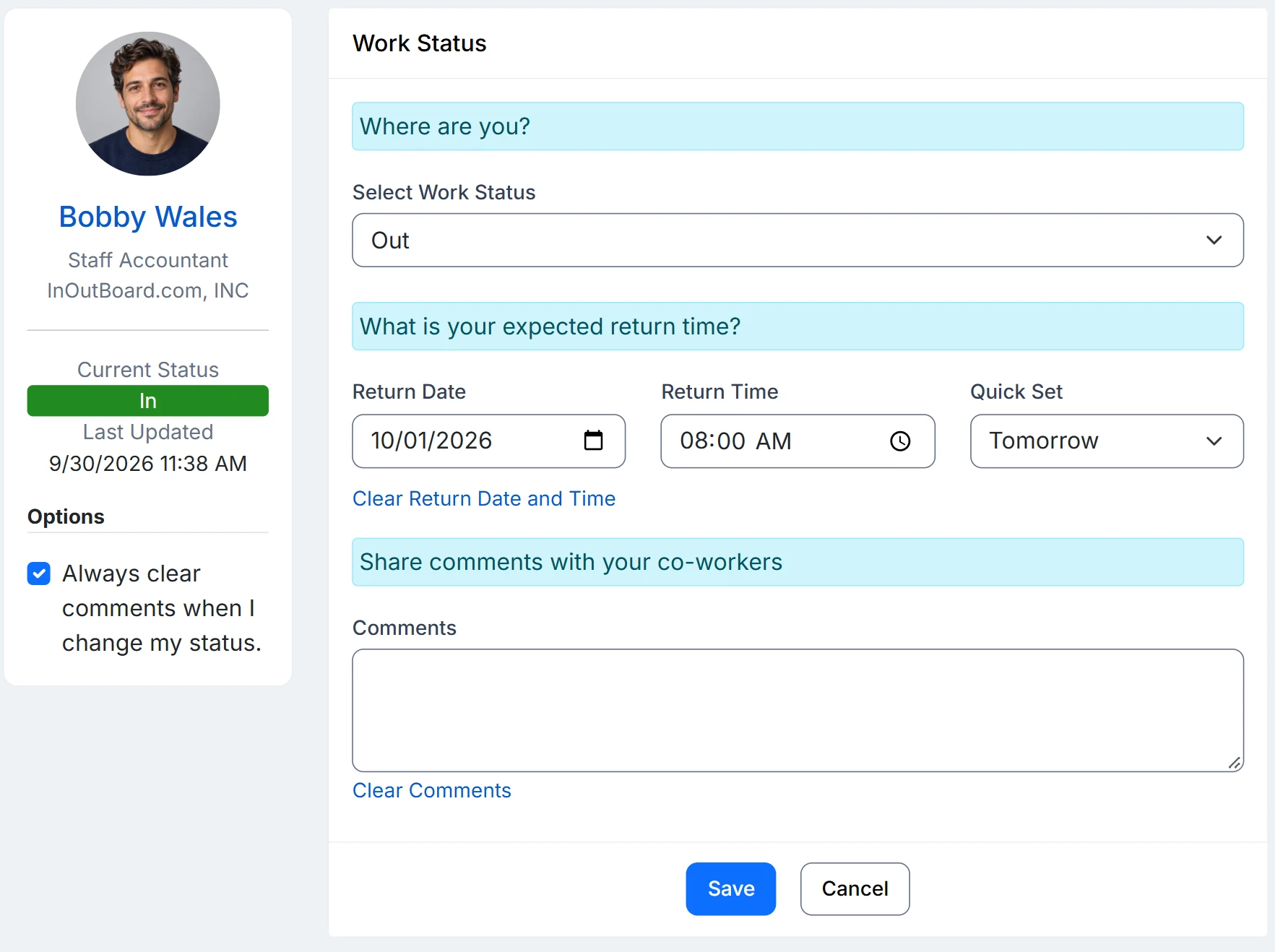The width and height of the screenshot is (1275, 952).
Task: Click the 'Where are you?' banner
Action: pyautogui.click(x=798, y=126)
